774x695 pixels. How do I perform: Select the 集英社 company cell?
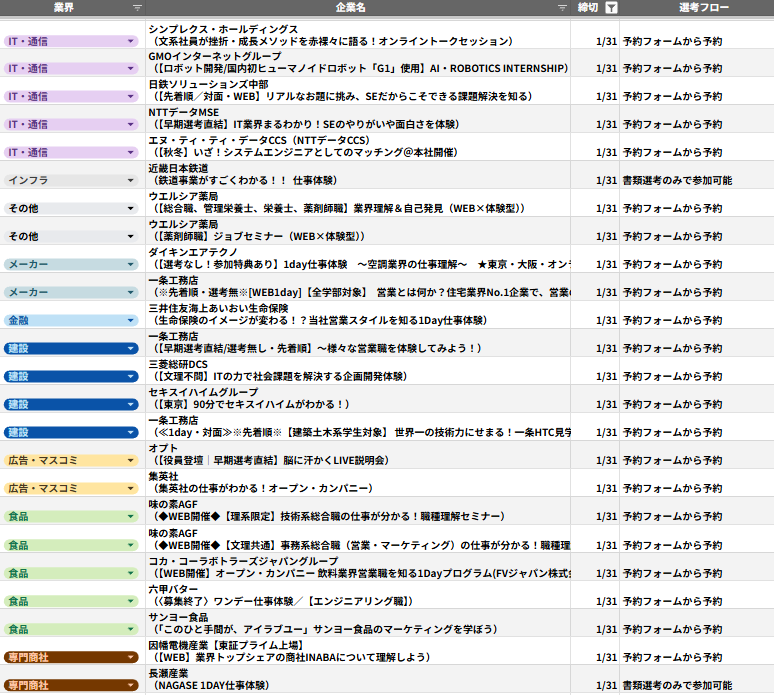358,483
